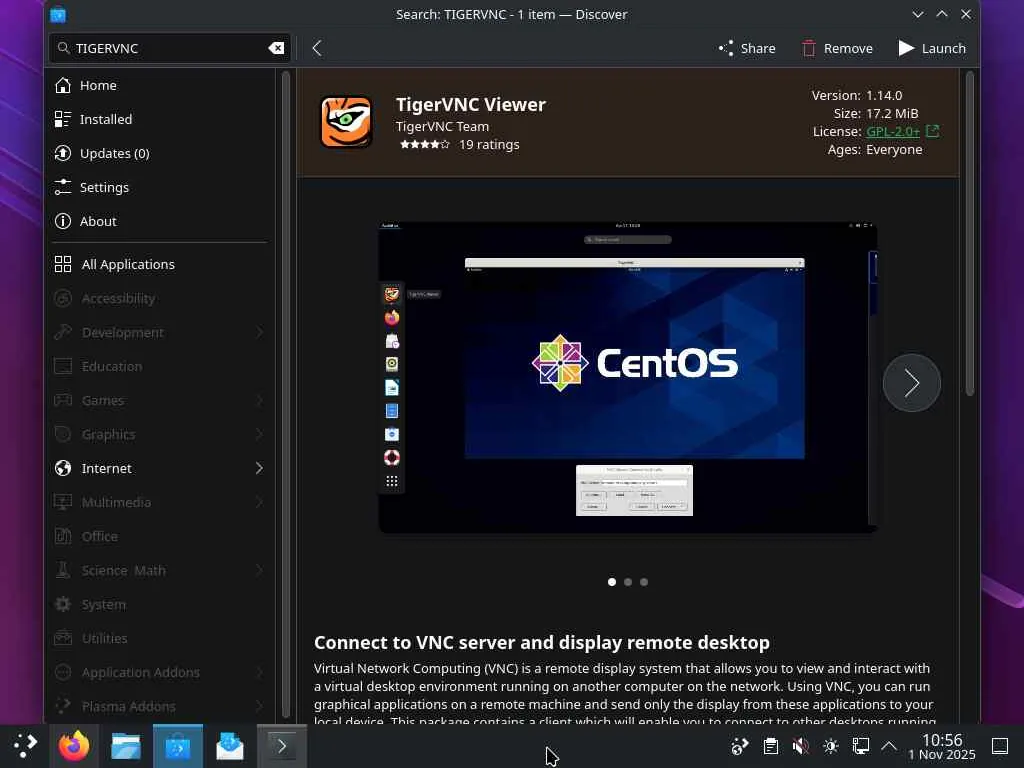
Task: Click the star rating for TigerVNC
Action: pyautogui.click(x=424, y=144)
